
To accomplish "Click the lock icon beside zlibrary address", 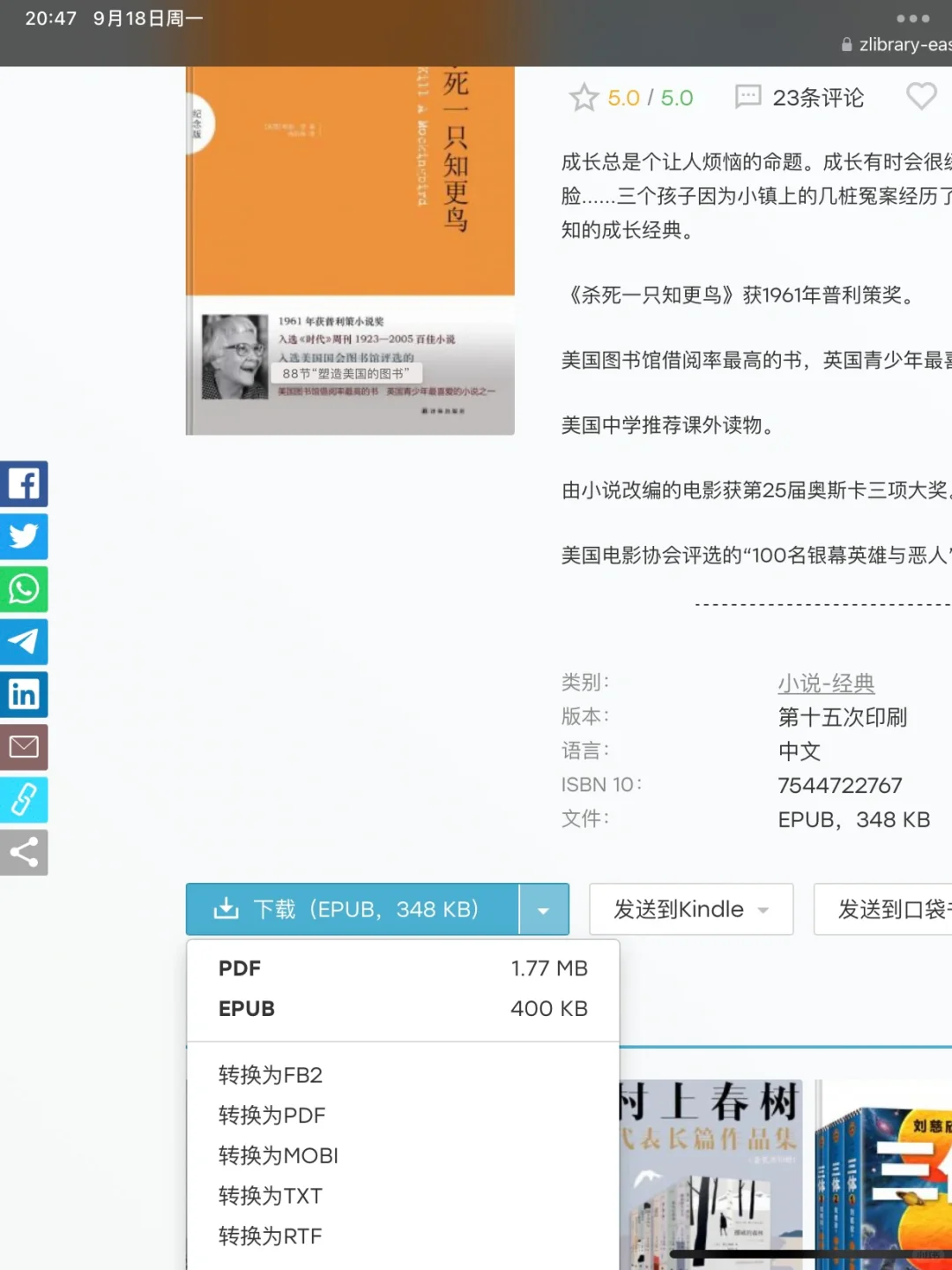I will [x=847, y=44].
